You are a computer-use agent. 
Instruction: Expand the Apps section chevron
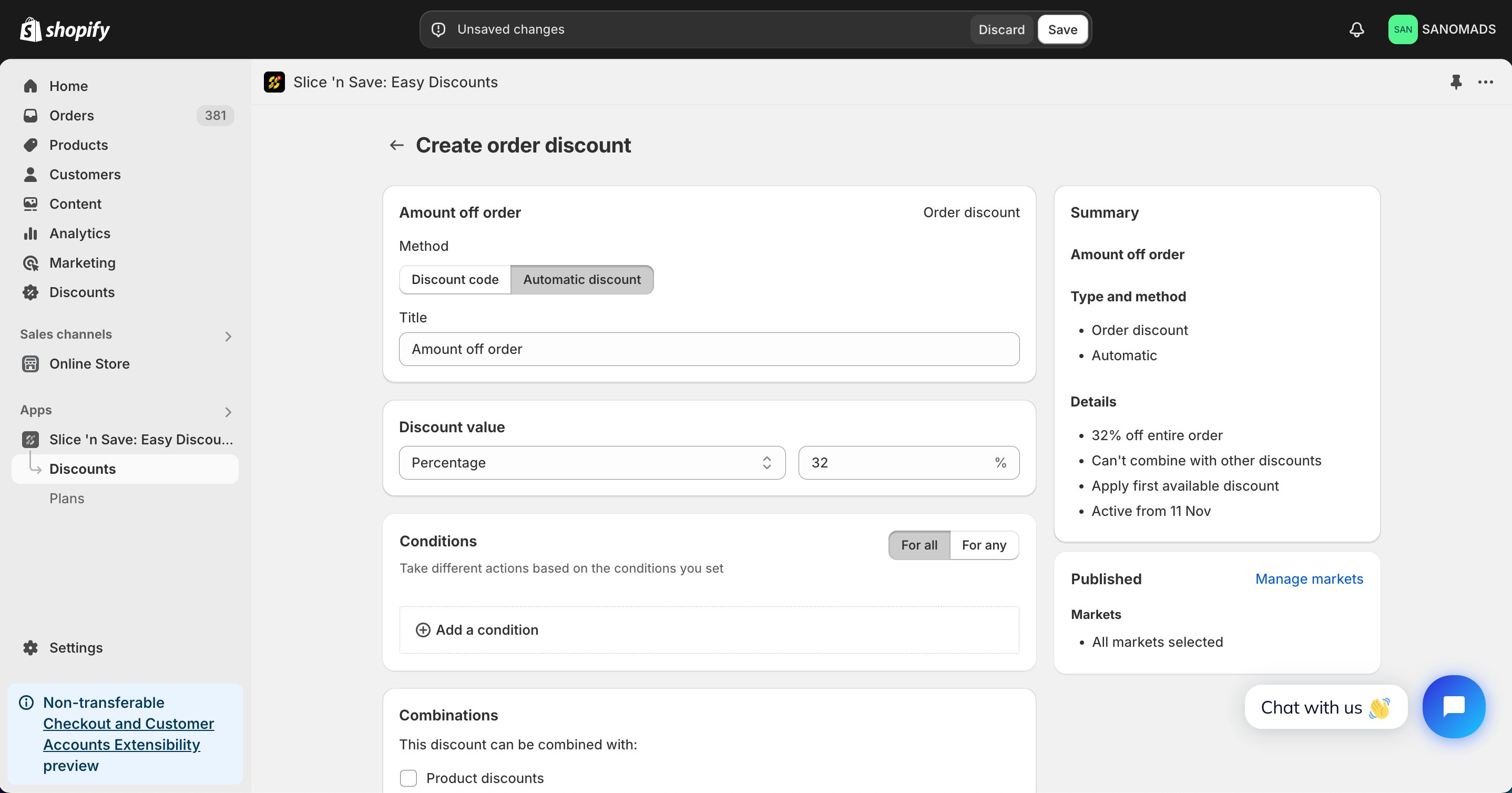point(228,412)
